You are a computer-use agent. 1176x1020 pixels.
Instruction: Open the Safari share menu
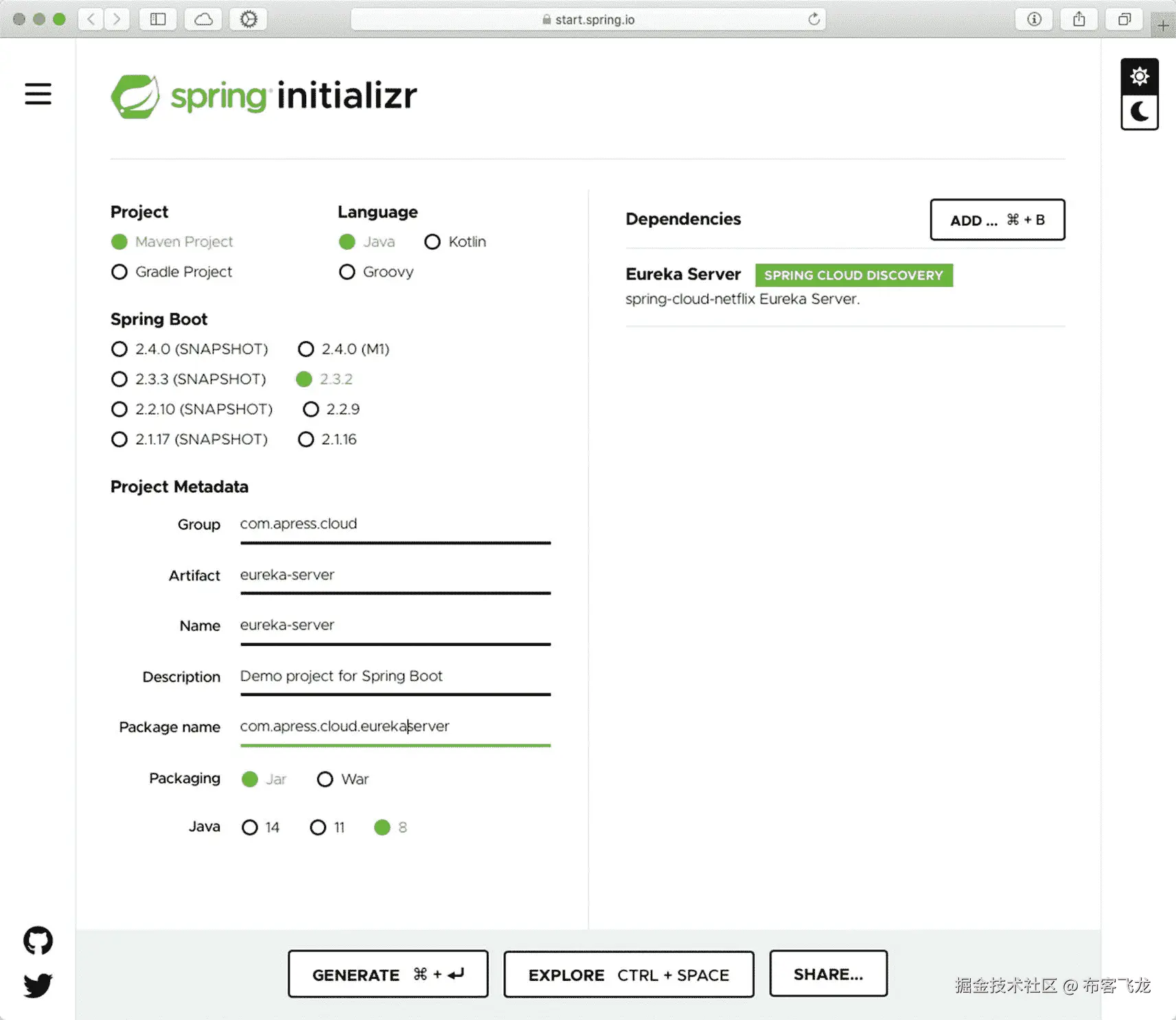click(x=1079, y=19)
